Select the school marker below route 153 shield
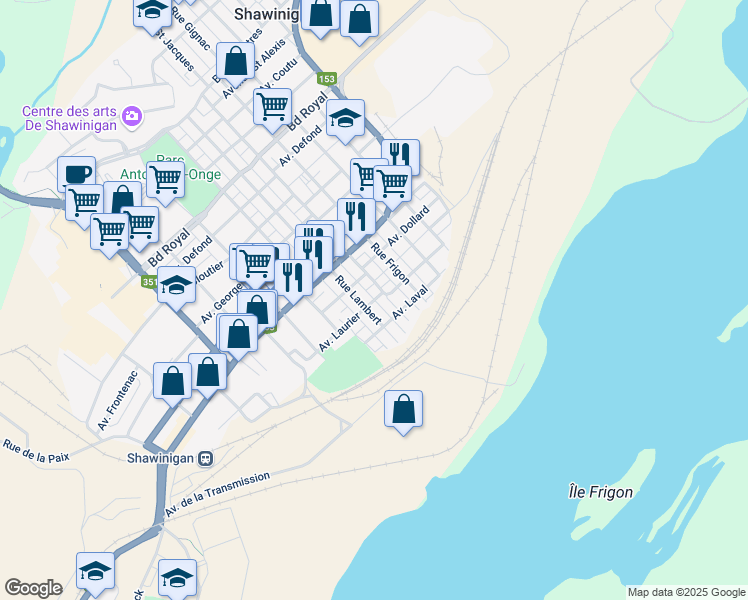 coord(345,120)
